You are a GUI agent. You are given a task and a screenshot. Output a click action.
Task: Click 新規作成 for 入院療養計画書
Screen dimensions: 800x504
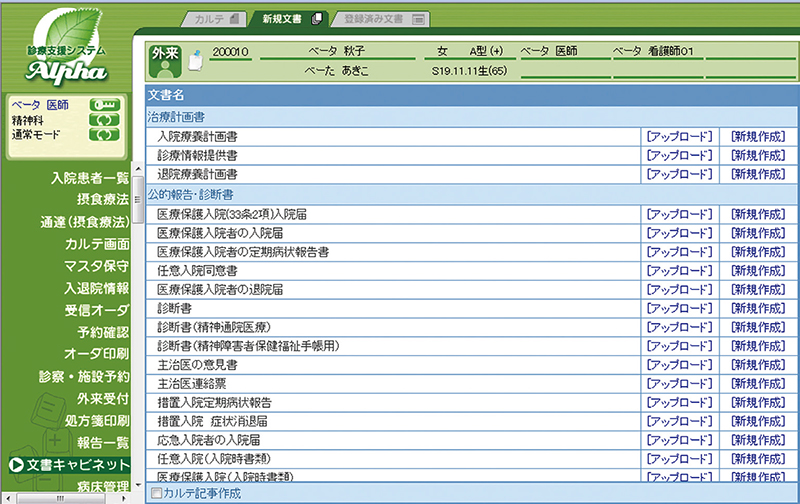[x=756, y=136]
